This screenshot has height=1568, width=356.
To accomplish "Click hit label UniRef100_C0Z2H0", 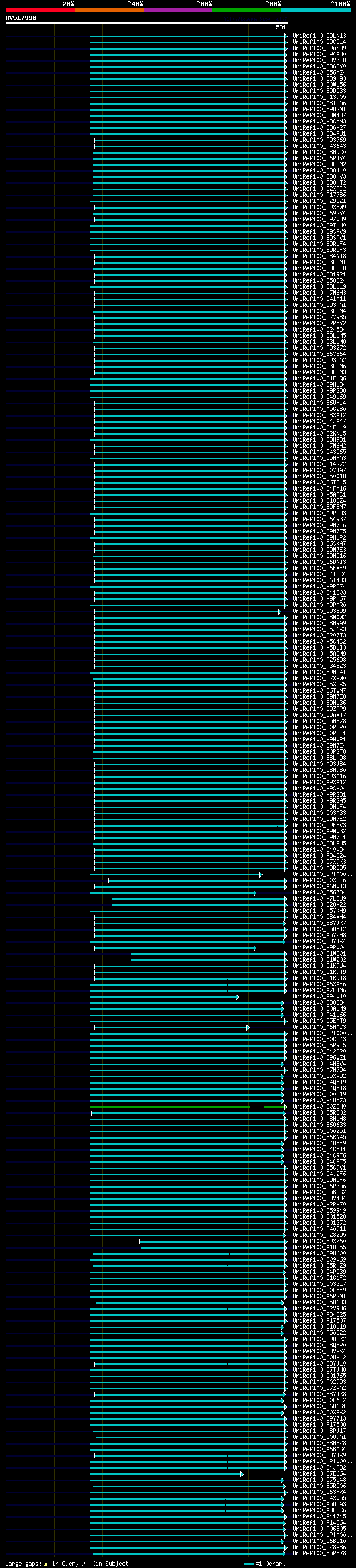I will [x=319, y=1106].
